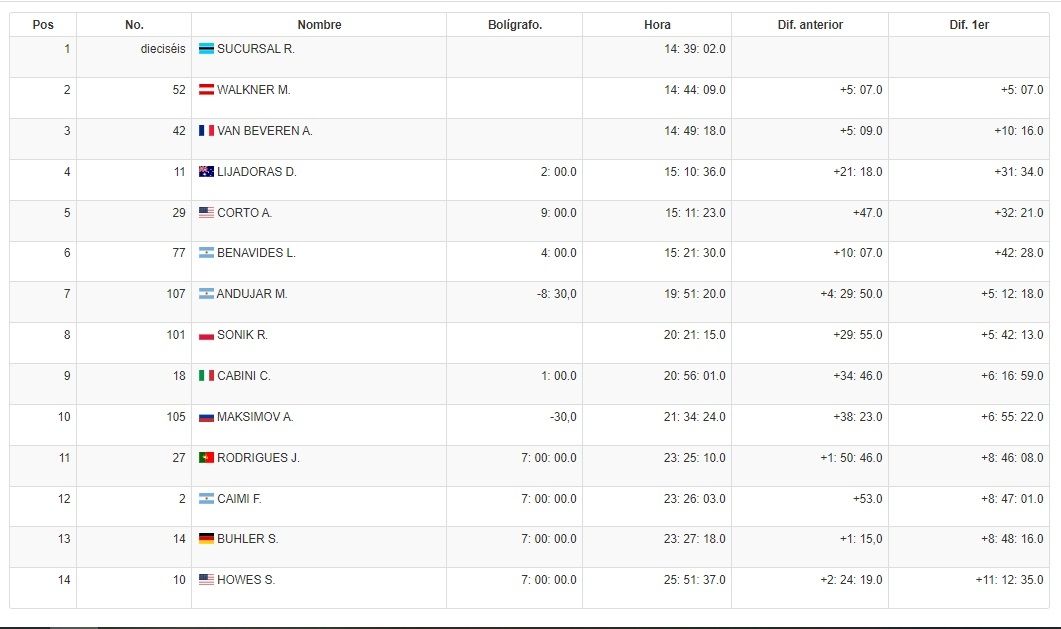1061x629 pixels.
Task: Click the Russian flag beside MAKSIMOV A.
Action: pyautogui.click(x=206, y=417)
